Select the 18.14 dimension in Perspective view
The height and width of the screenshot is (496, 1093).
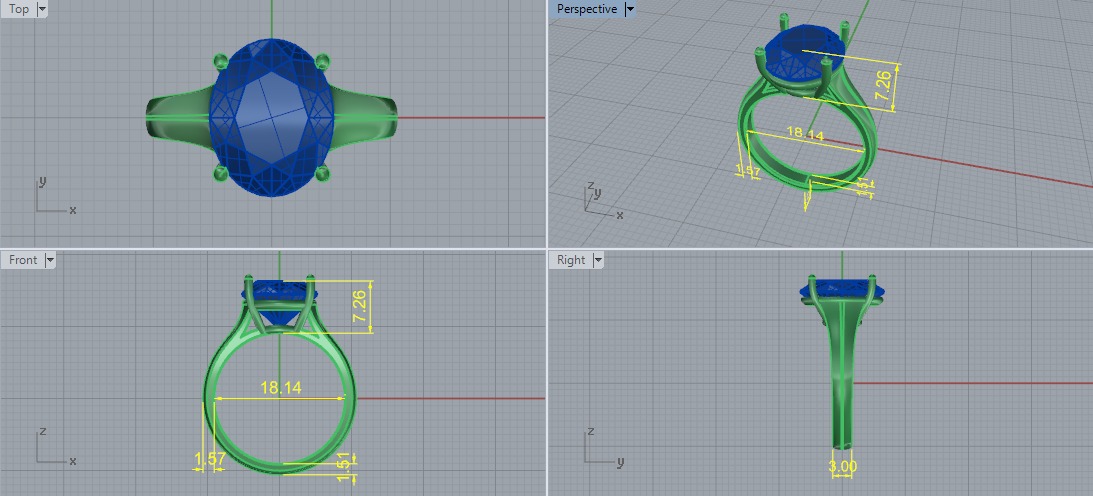pos(804,133)
